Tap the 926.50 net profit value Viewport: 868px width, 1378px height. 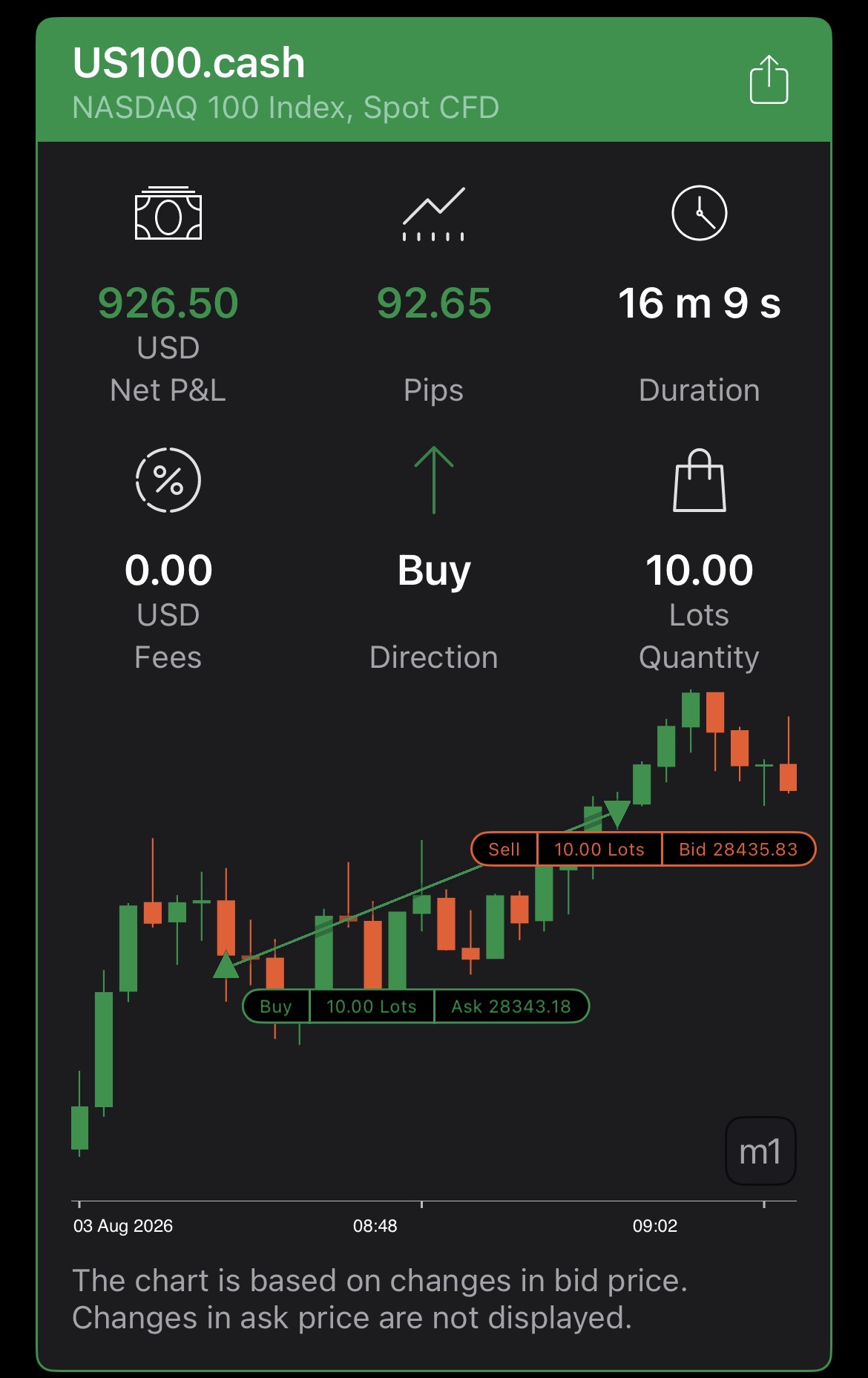coord(168,303)
